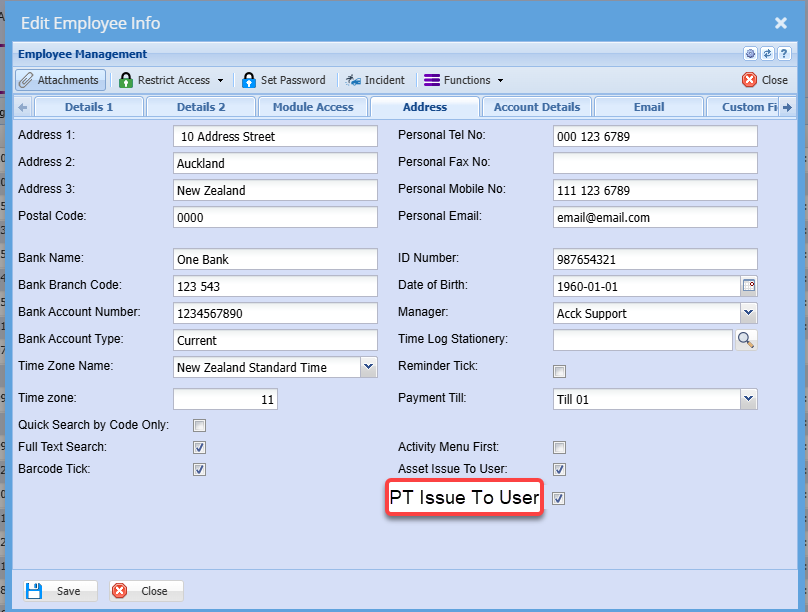808x612 pixels.
Task: Open the Date of Birth calendar picker
Action: [748, 285]
